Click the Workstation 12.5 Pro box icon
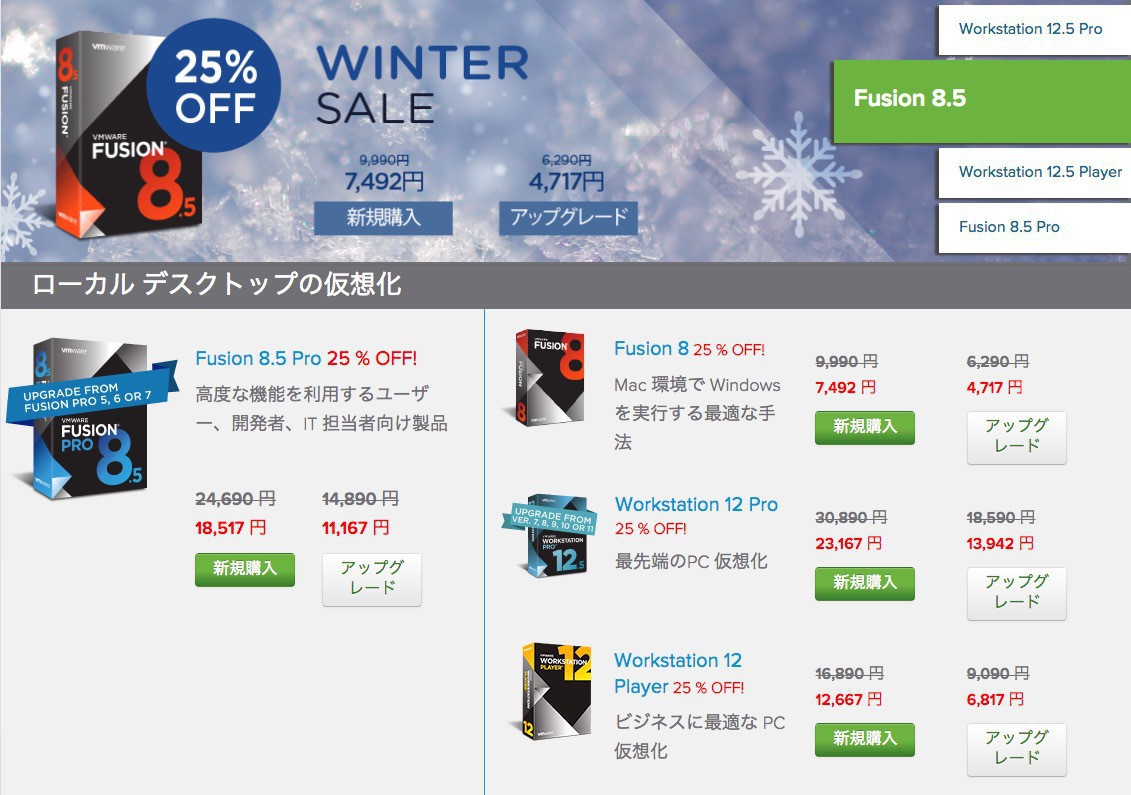The height and width of the screenshot is (795, 1131). [550, 536]
